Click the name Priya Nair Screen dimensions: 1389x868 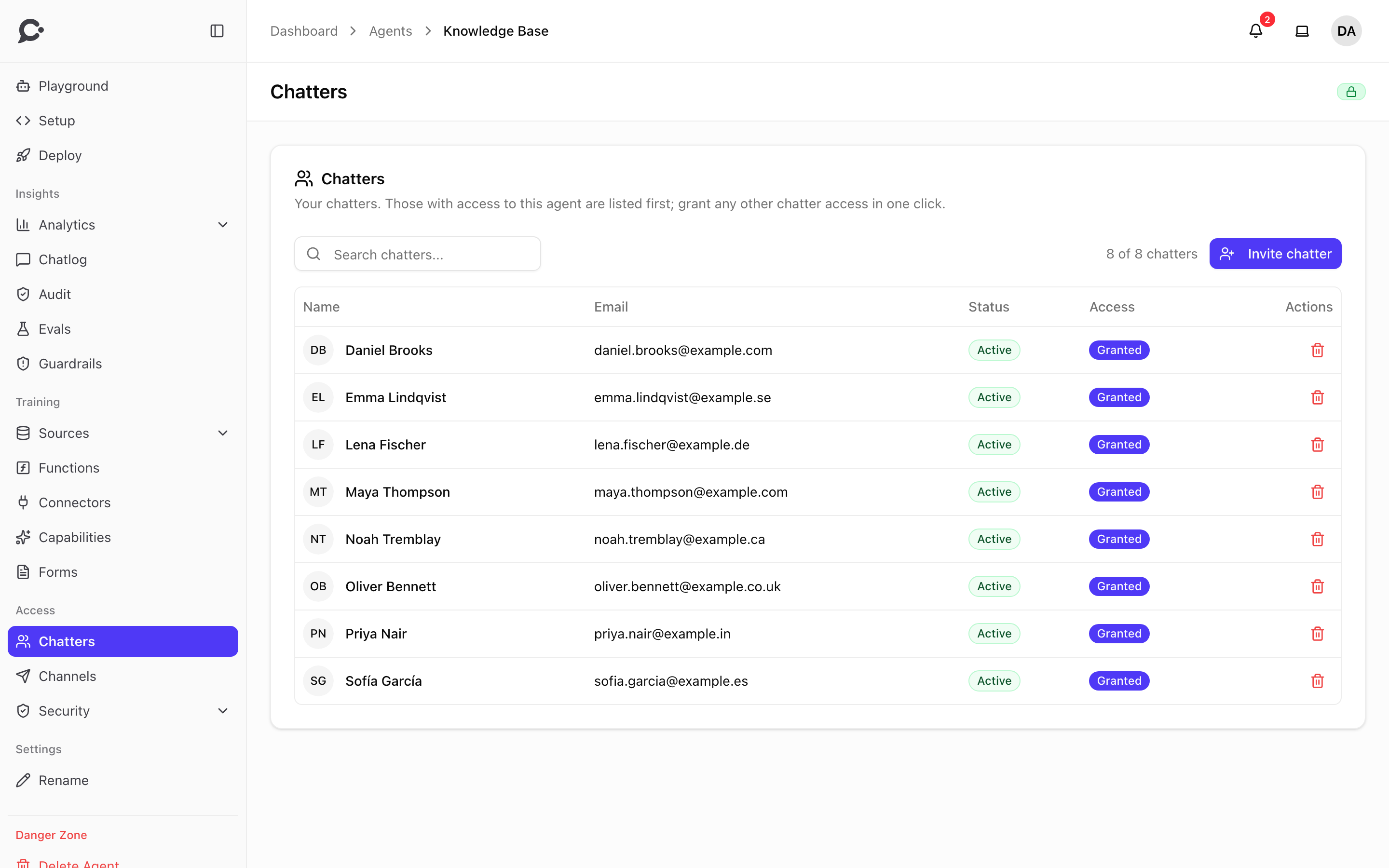coord(376,634)
